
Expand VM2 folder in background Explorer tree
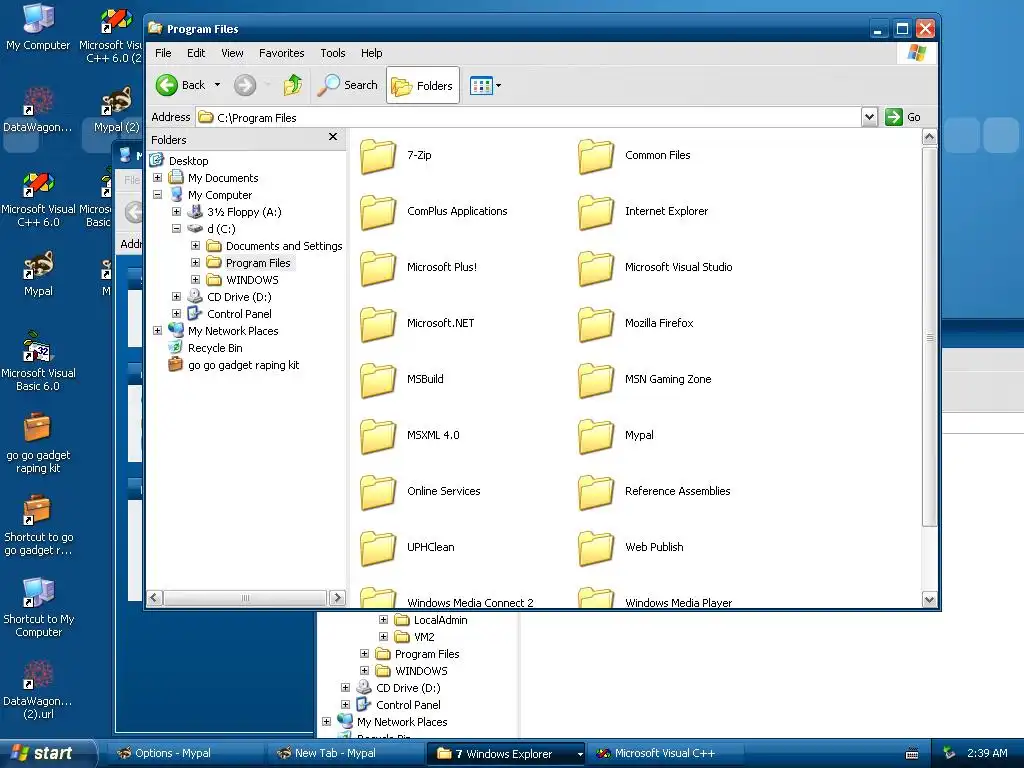pyautogui.click(x=383, y=637)
